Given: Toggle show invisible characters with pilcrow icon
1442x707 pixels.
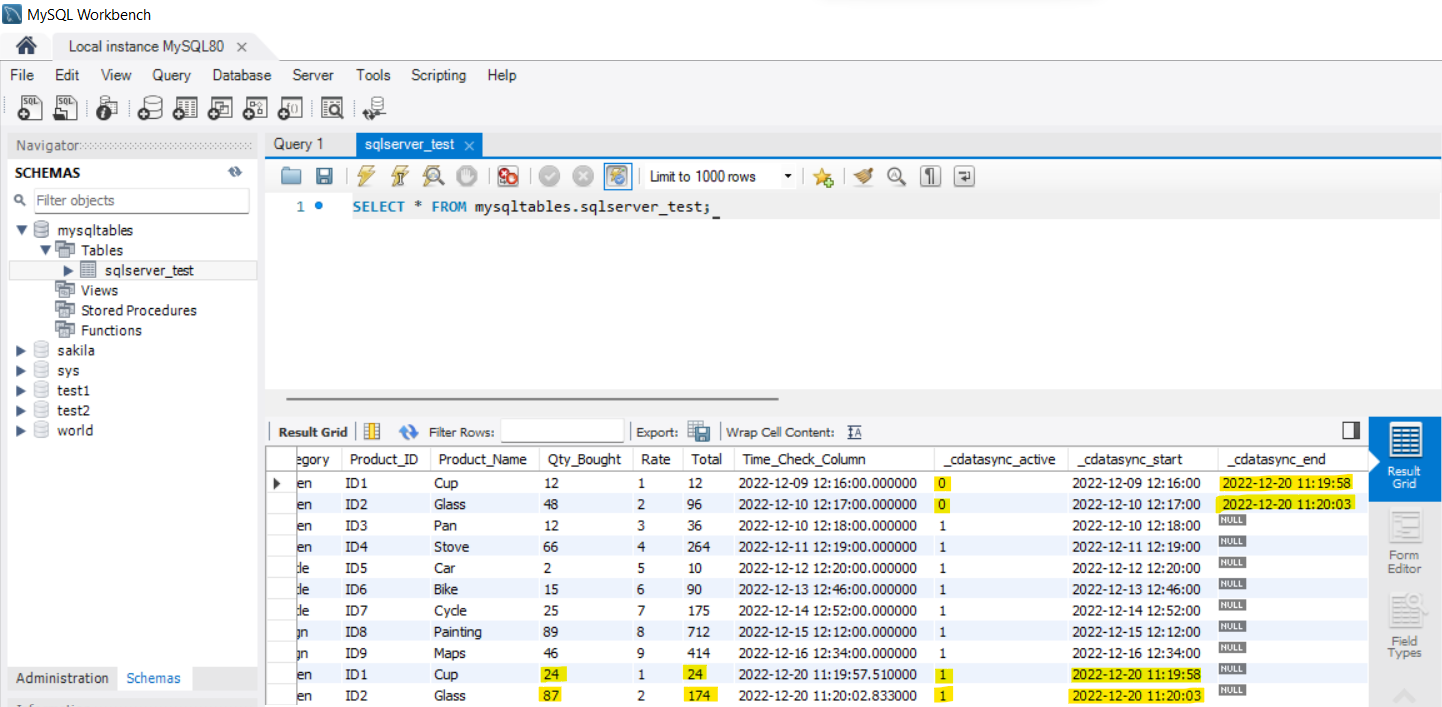Looking at the screenshot, I should tap(929, 176).
